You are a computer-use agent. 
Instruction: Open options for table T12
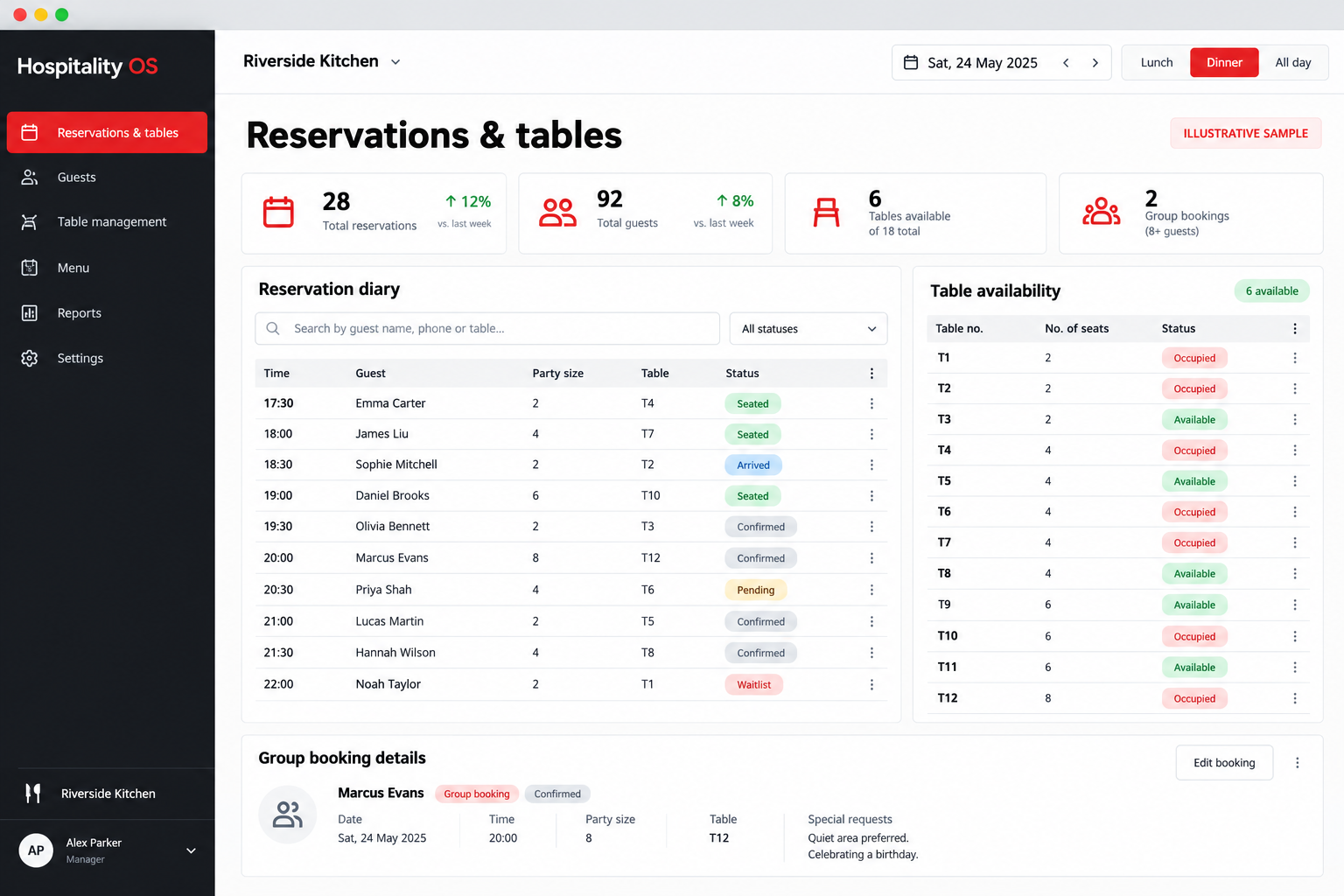click(1295, 698)
